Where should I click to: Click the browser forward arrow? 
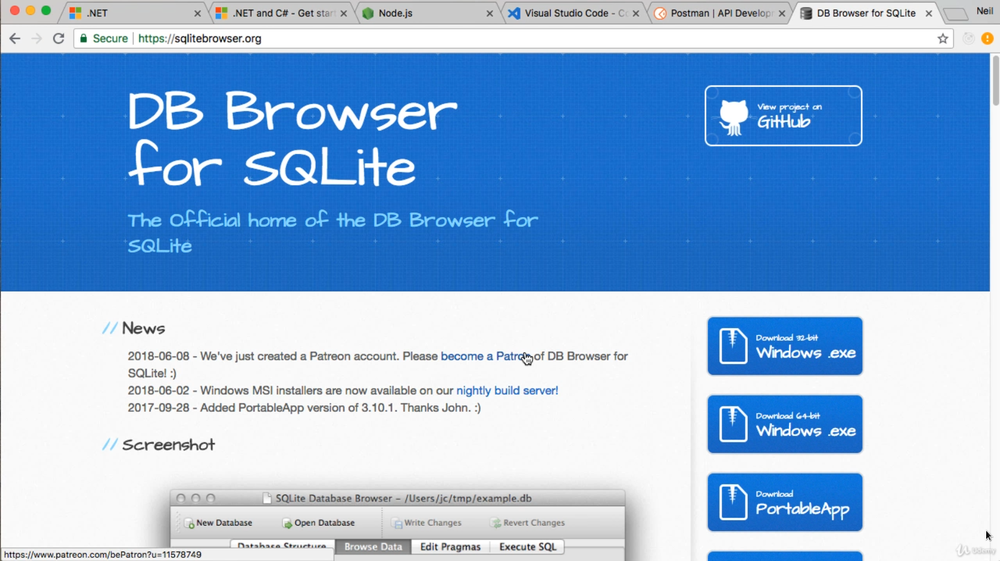[x=36, y=38]
